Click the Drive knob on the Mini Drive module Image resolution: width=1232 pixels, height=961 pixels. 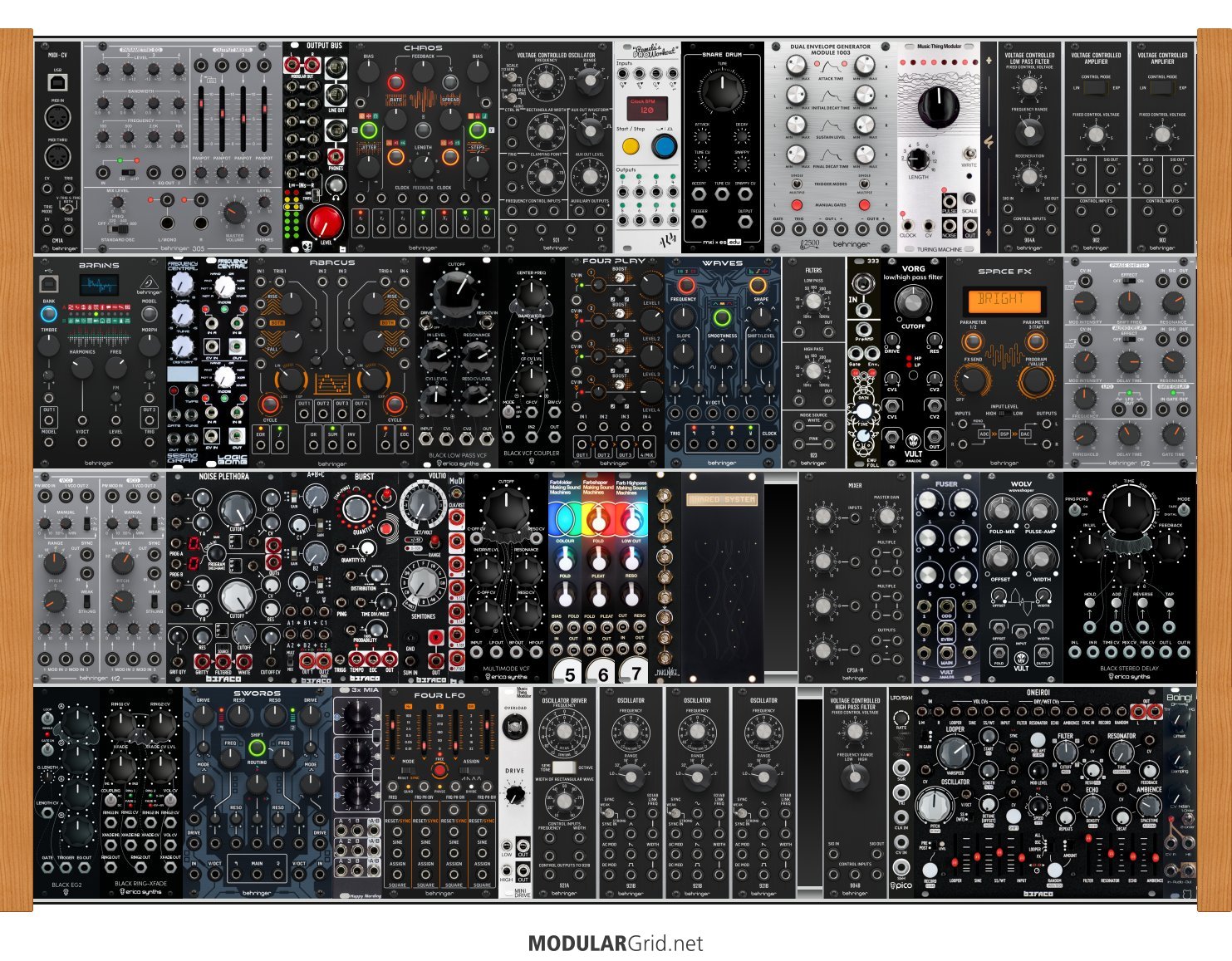pyautogui.click(x=515, y=796)
